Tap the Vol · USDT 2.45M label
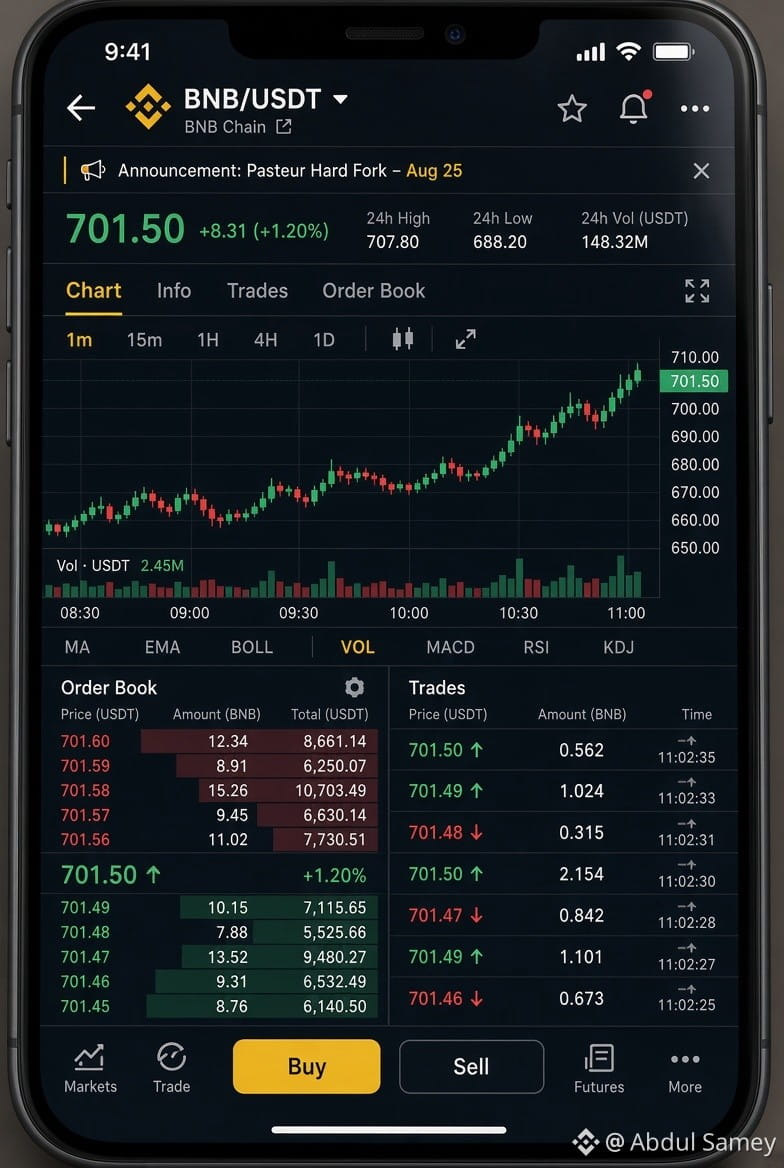The height and width of the screenshot is (1168, 784). pyautogui.click(x=120, y=565)
